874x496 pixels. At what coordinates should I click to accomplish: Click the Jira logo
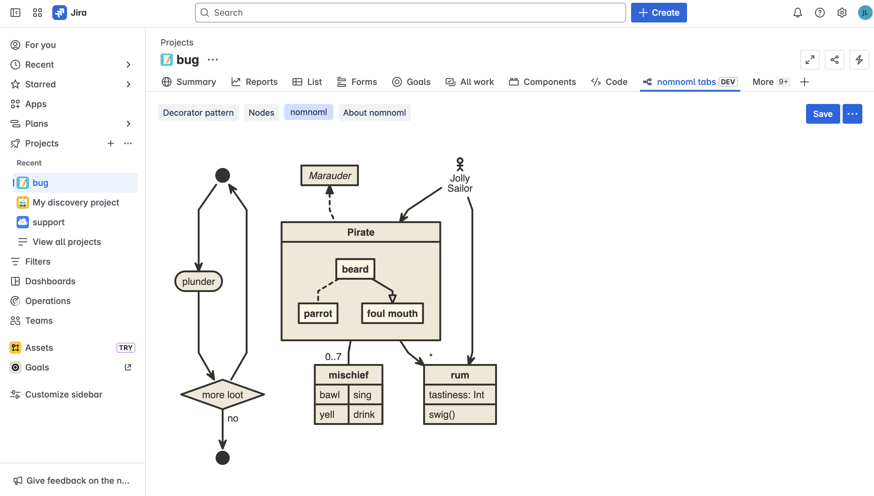coord(70,12)
